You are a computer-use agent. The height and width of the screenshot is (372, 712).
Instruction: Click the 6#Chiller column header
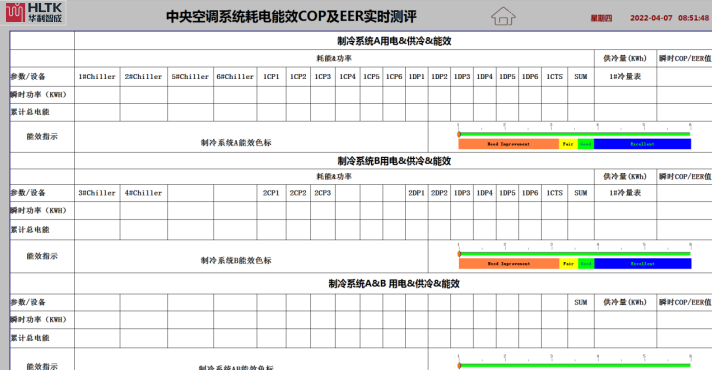click(x=235, y=77)
